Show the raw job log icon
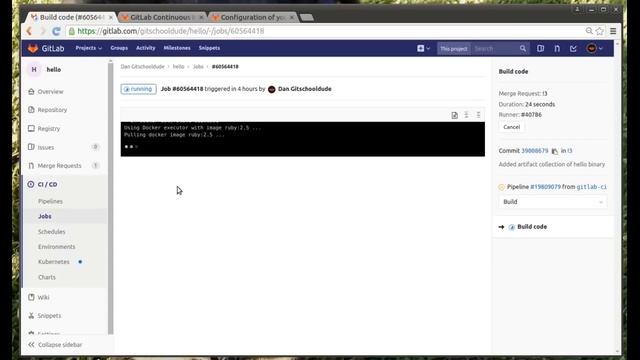 454,115
